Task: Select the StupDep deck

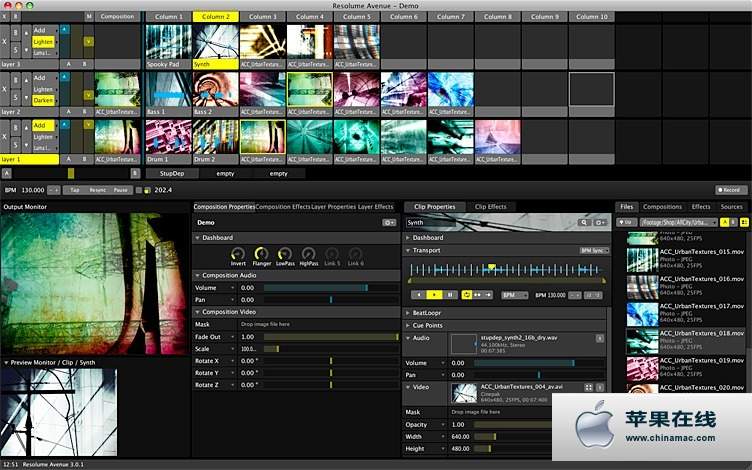Action: coord(172,174)
